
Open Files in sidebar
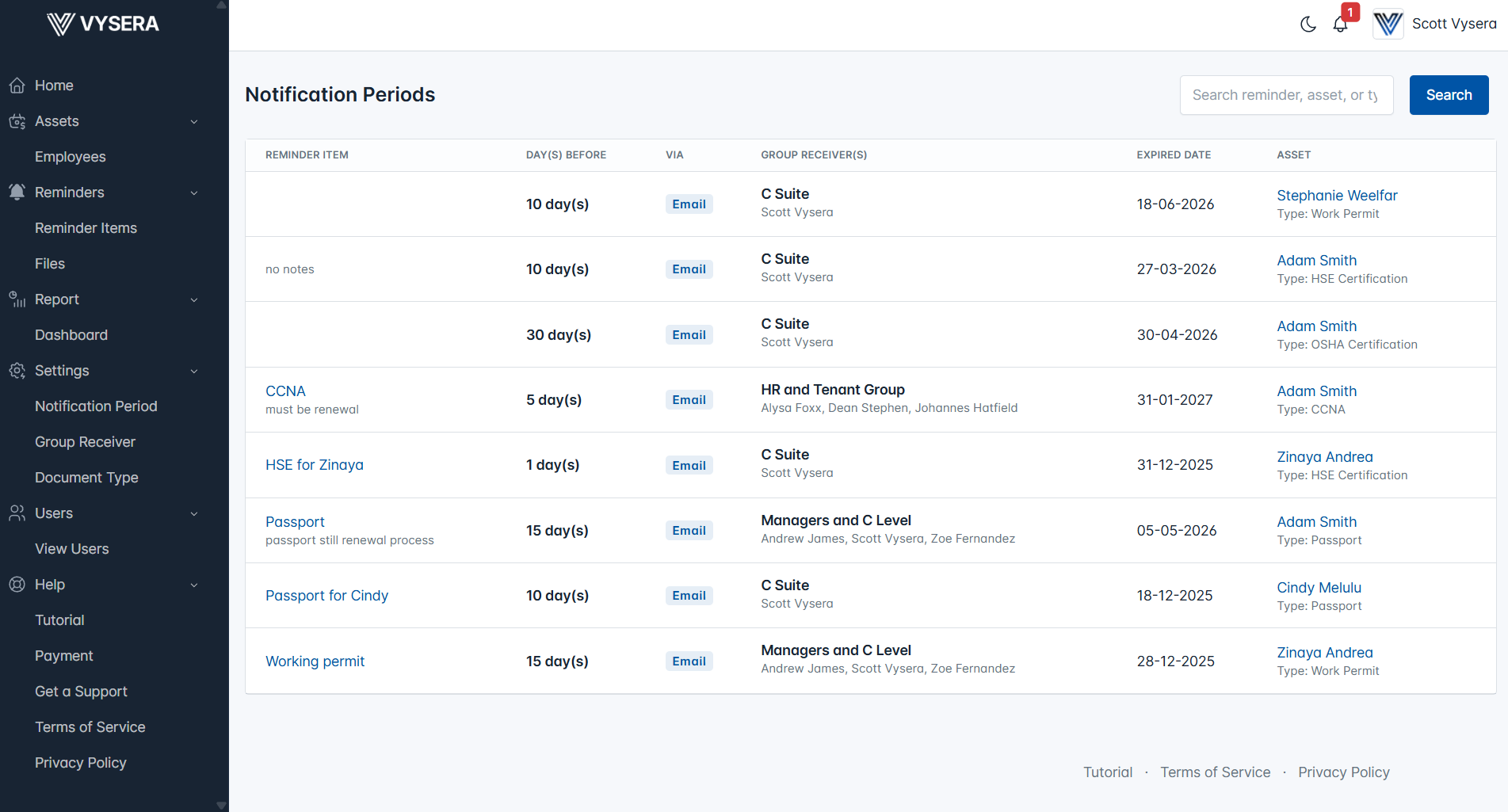(50, 264)
